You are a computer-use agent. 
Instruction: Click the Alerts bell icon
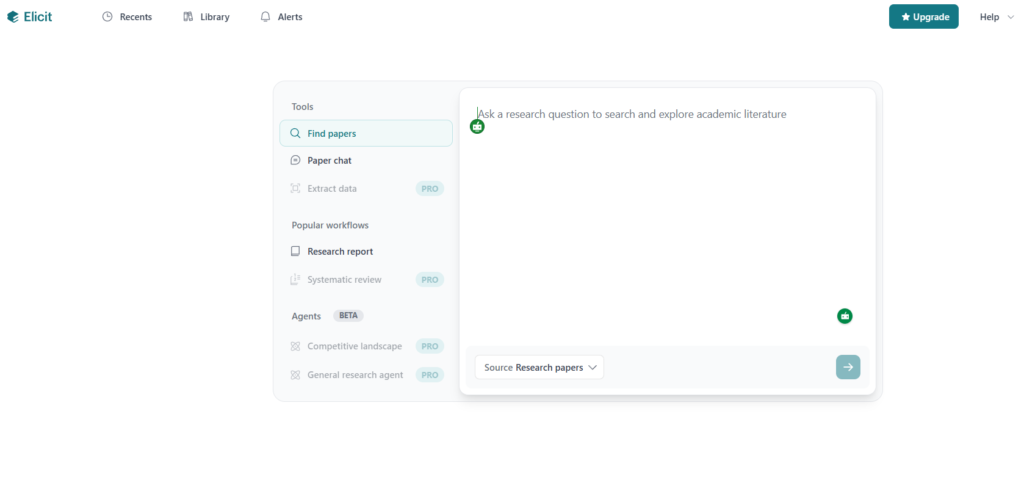(265, 17)
